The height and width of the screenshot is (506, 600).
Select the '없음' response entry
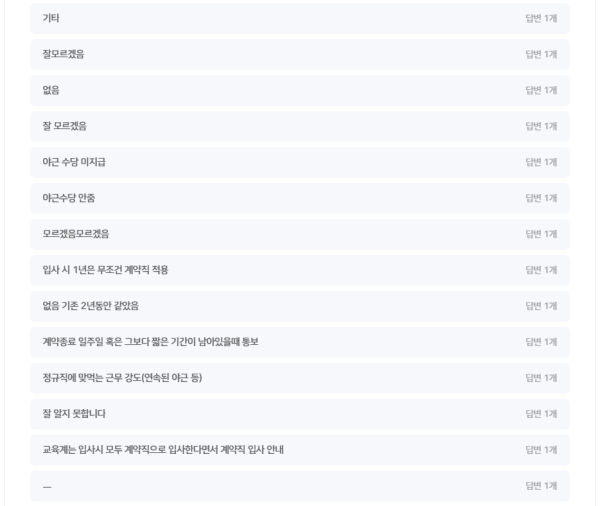(x=300, y=90)
